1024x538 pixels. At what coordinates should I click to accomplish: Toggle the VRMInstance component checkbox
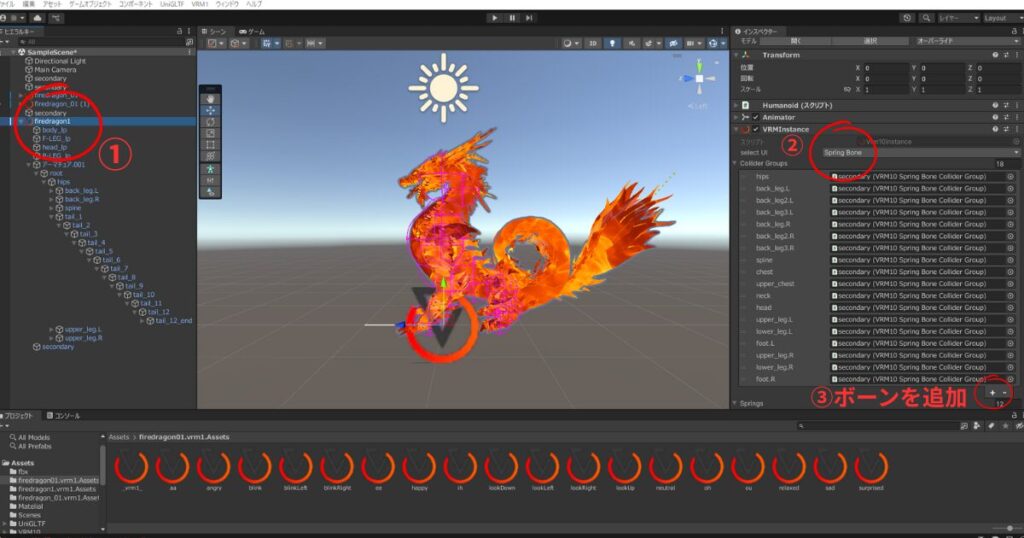[x=756, y=129]
